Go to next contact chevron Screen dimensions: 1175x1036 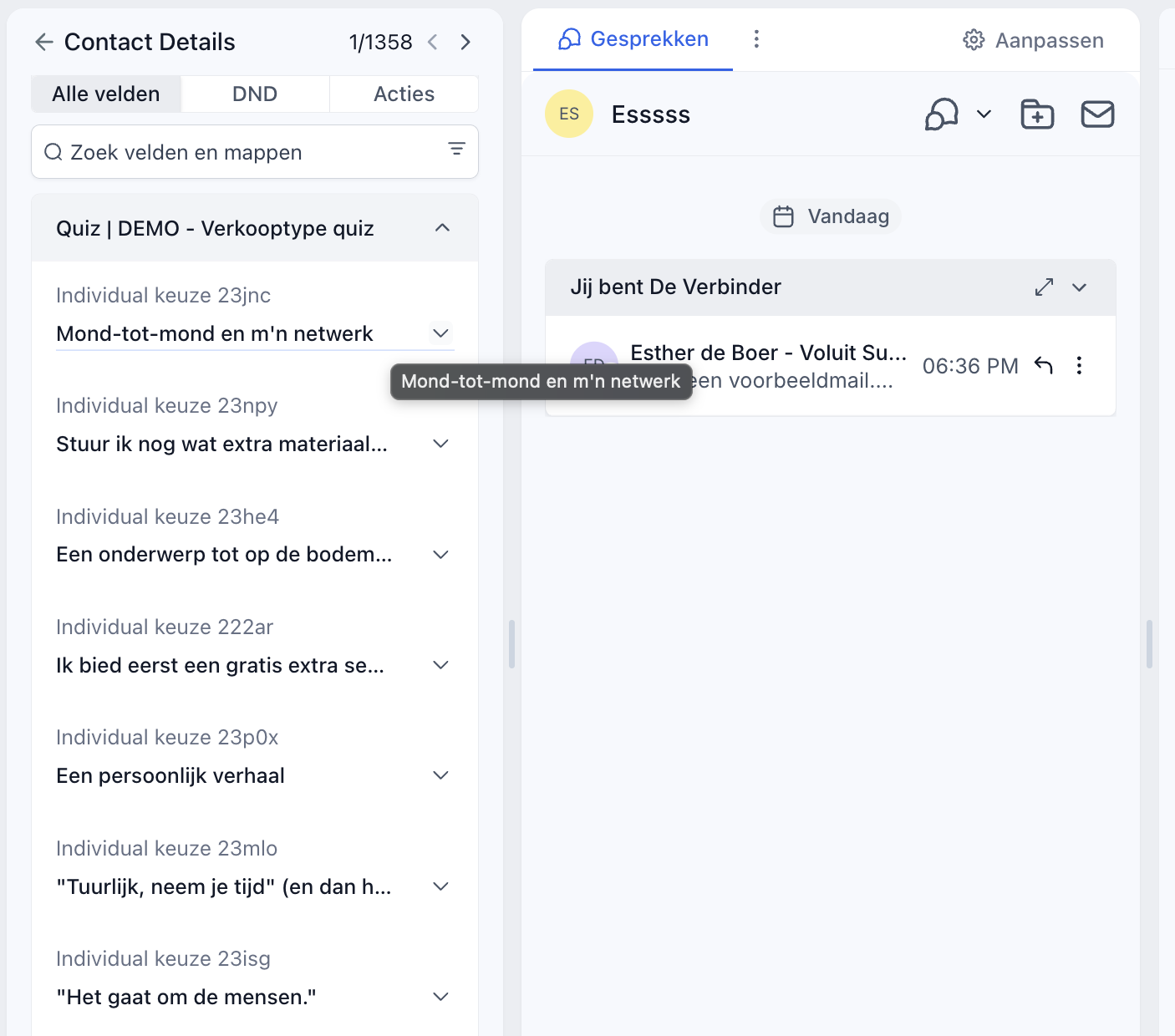[x=465, y=42]
